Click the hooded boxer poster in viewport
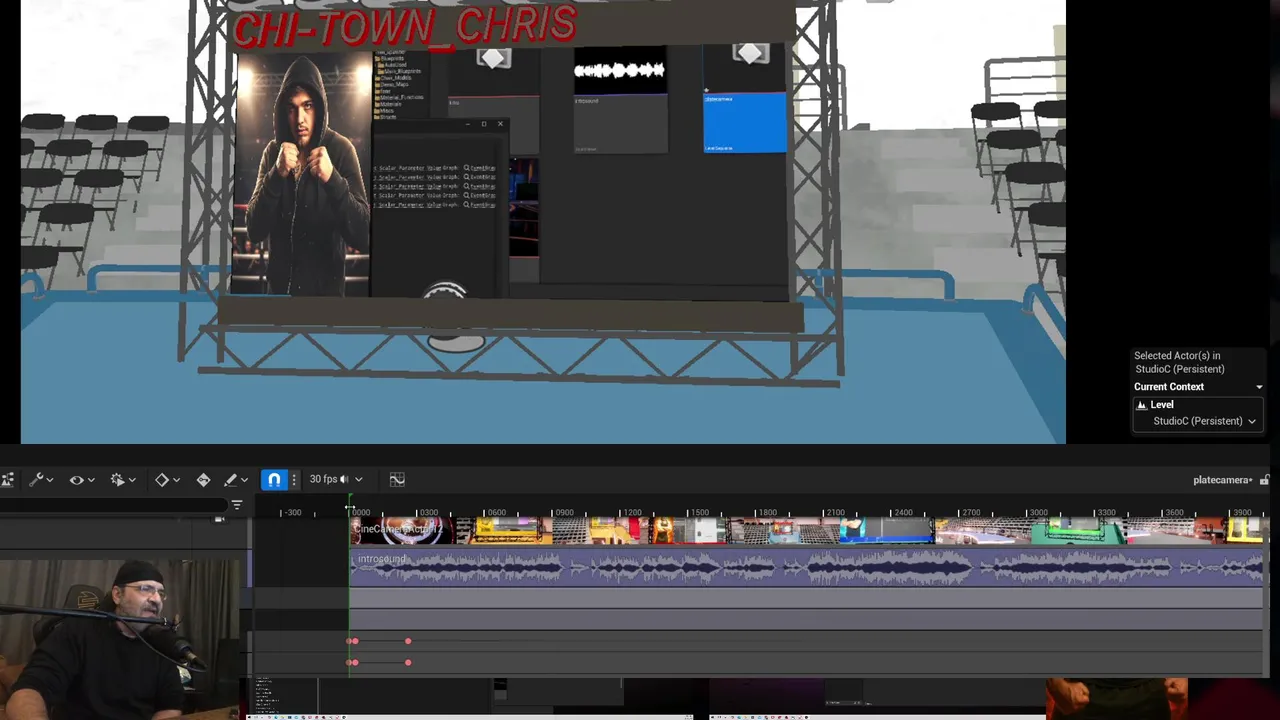The image size is (1280, 720). [x=302, y=174]
